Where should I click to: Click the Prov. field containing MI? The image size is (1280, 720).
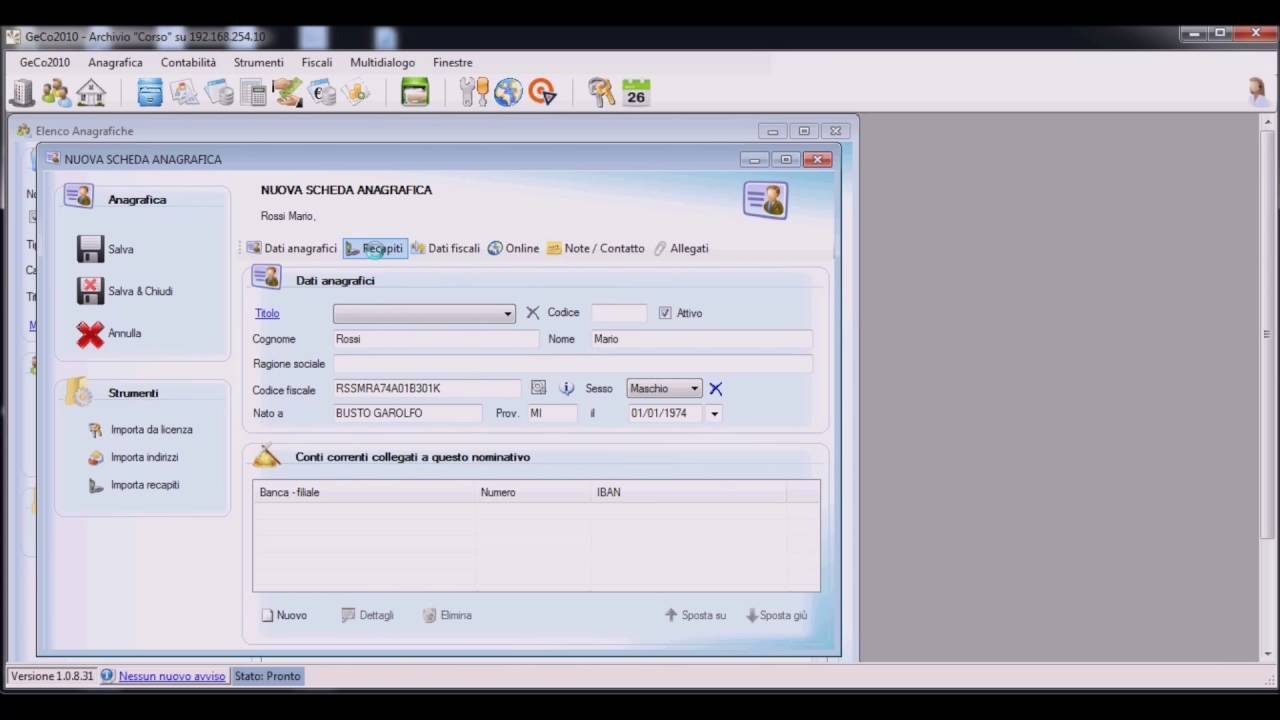(553, 413)
